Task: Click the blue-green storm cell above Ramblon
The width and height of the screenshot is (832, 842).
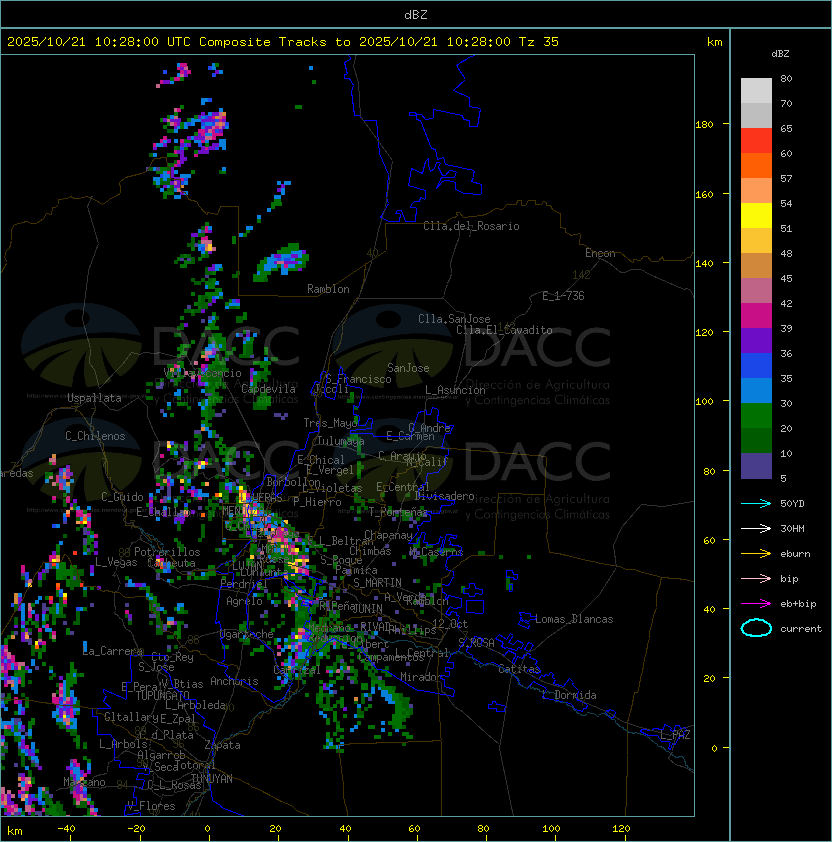Action: click(281, 262)
